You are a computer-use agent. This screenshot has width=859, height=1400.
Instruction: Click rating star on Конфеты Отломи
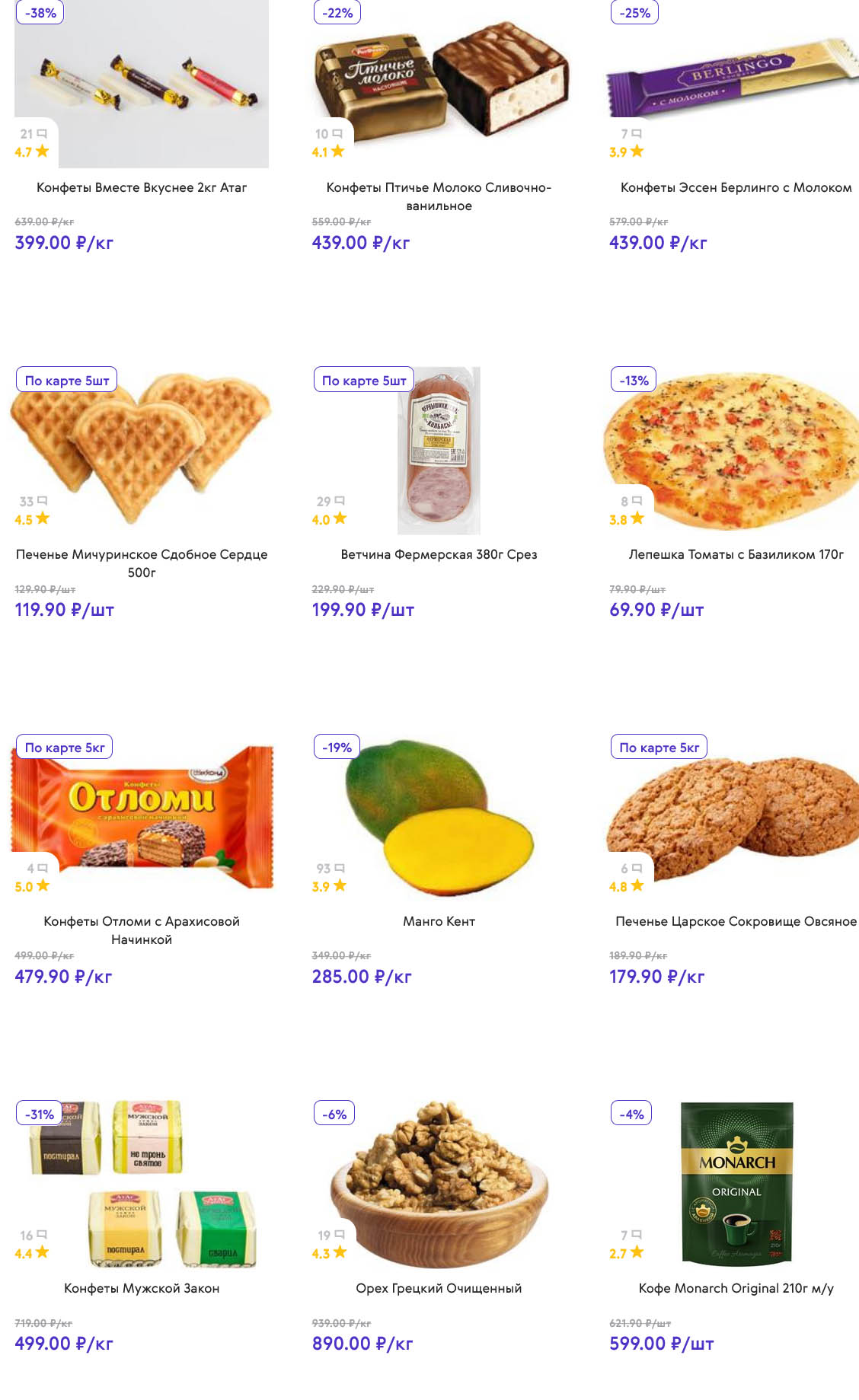pyautogui.click(x=43, y=885)
